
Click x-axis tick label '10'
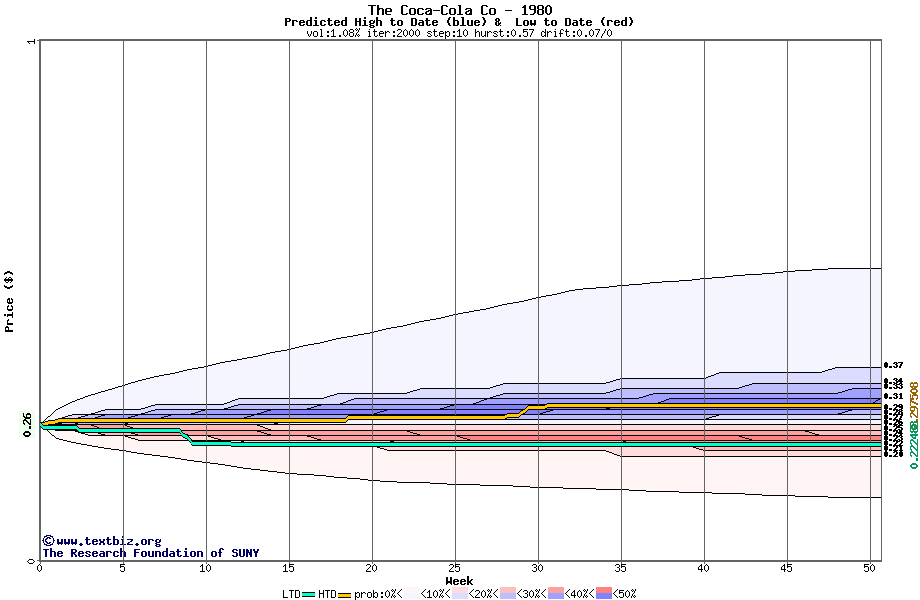[205, 568]
